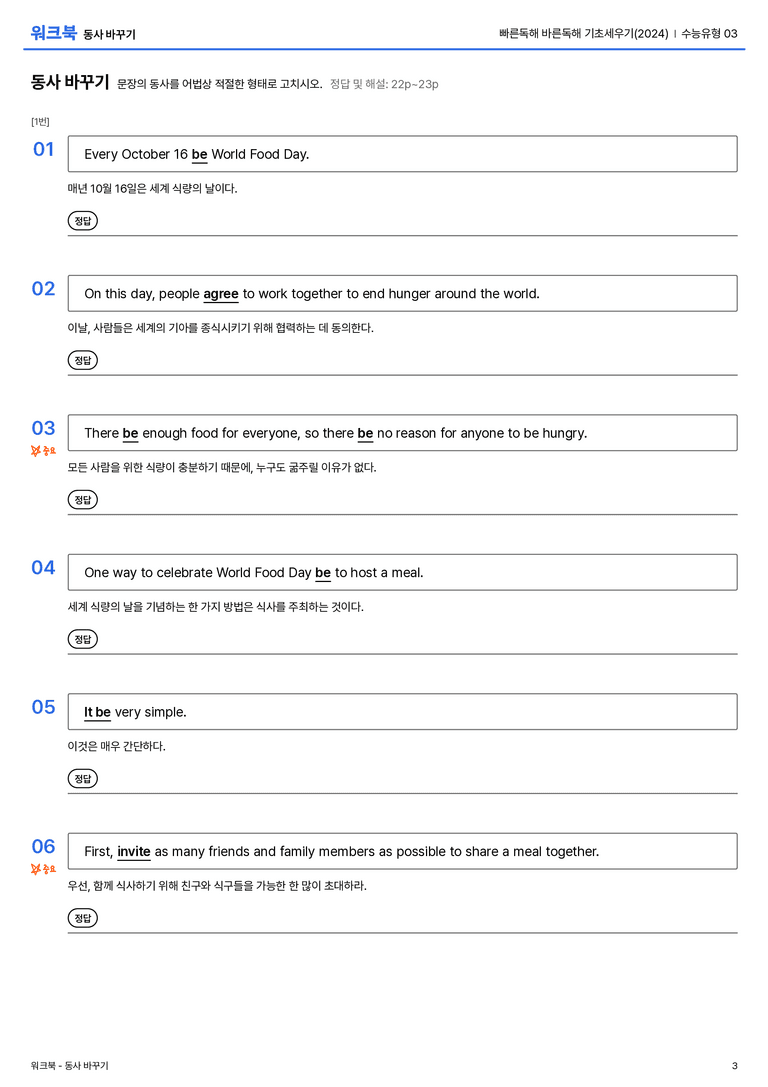Click page number 3 in the footer
This screenshot has width=768, height=1087.
pos(735,1066)
